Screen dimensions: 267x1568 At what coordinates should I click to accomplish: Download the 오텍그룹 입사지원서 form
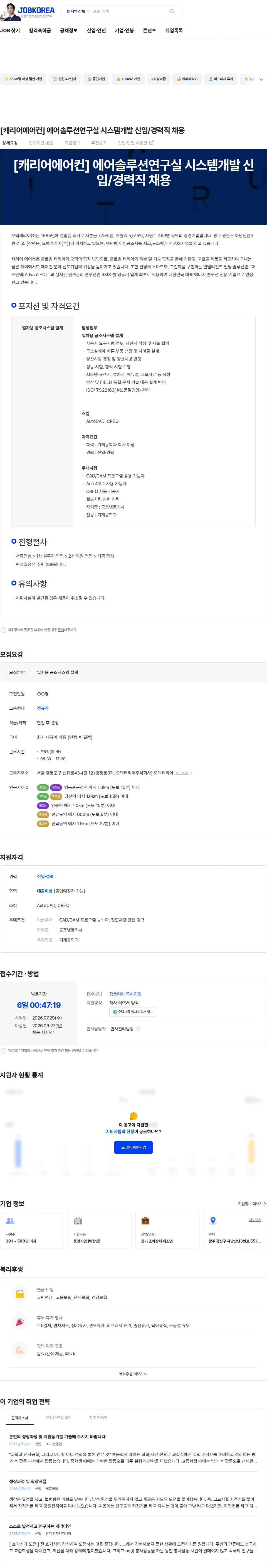point(133,1012)
